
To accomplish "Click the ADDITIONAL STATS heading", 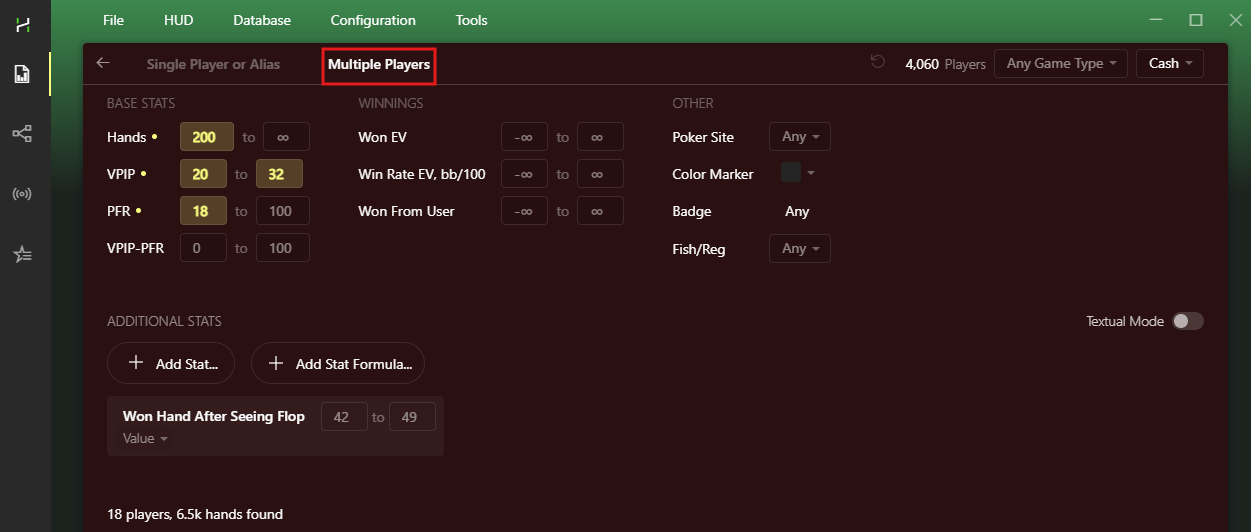I will click(164, 321).
